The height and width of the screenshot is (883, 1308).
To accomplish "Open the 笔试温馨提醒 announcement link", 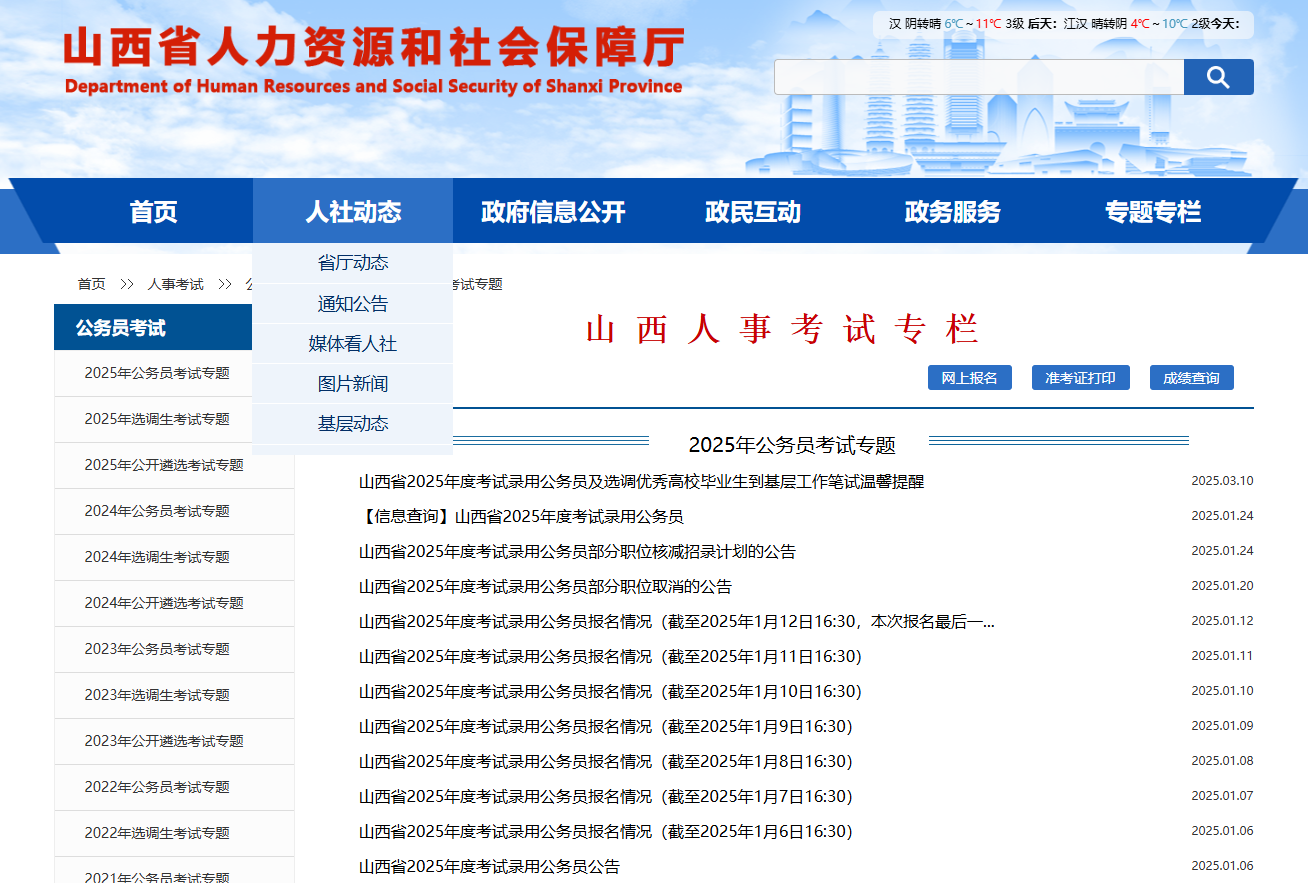I will pyautogui.click(x=641, y=482).
